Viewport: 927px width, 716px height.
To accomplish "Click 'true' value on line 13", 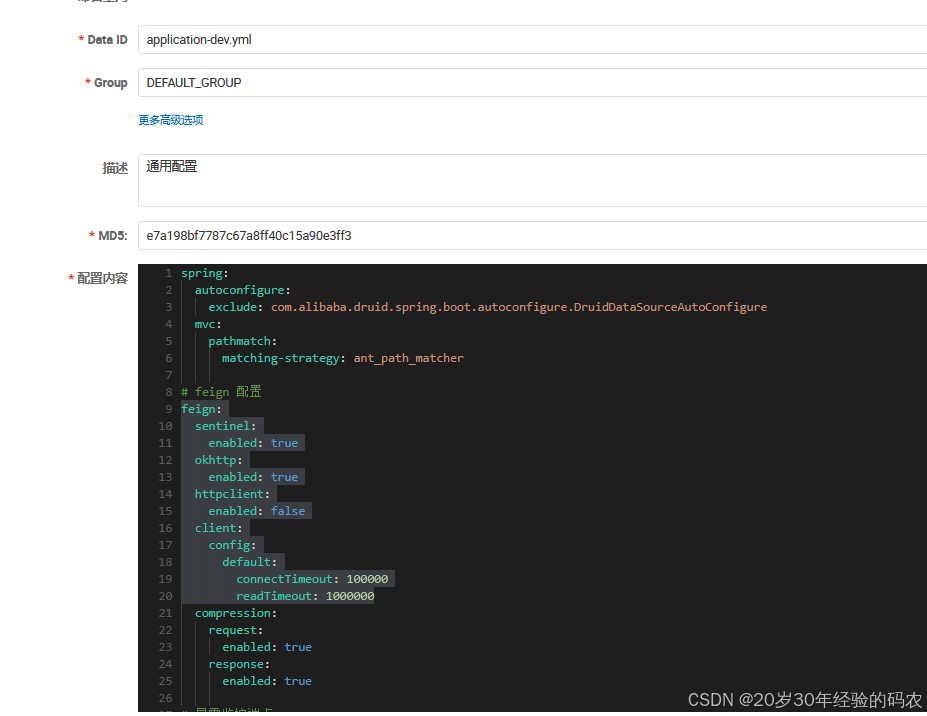I will [x=284, y=477].
